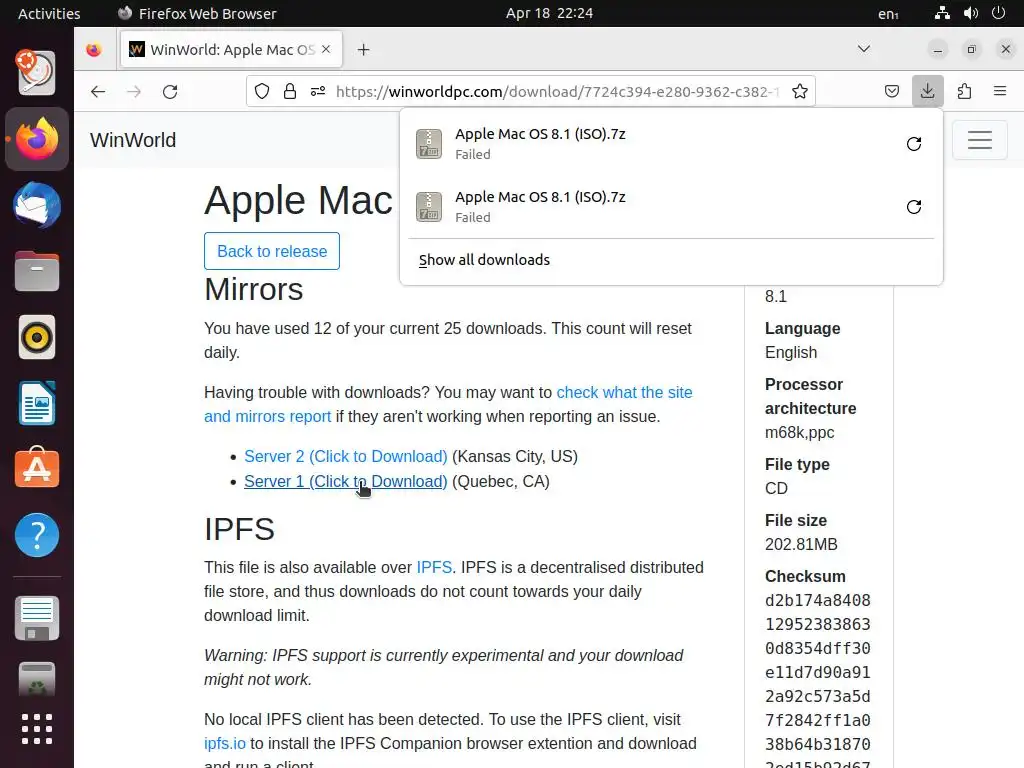
Task: Open Ubuntu Software from dock
Action: pyautogui.click(x=37, y=469)
